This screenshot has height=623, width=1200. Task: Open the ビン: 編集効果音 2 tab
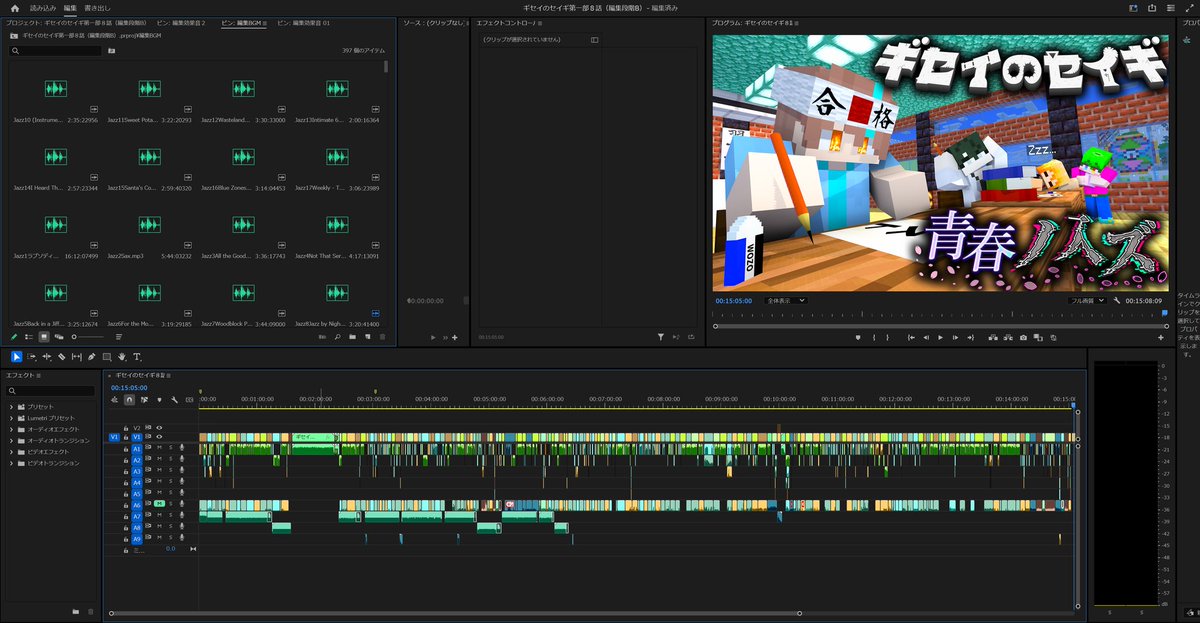click(181, 22)
